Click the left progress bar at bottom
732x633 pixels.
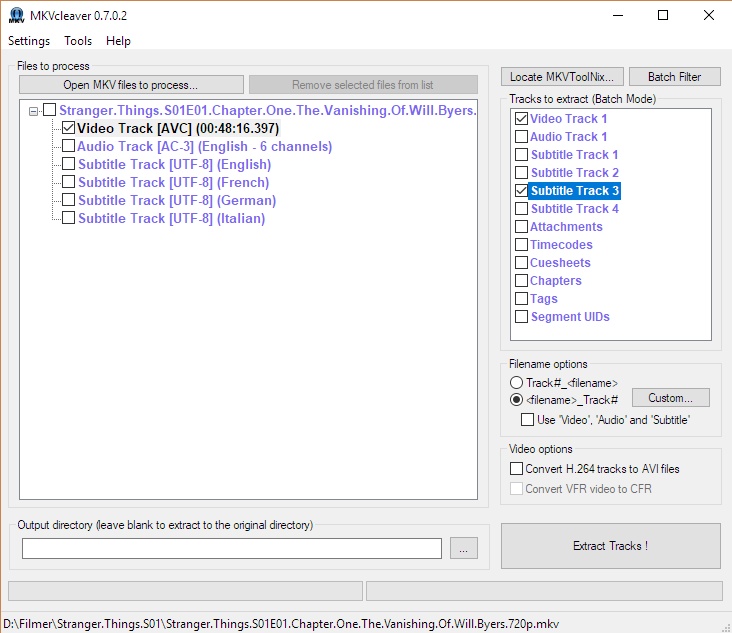click(x=185, y=591)
